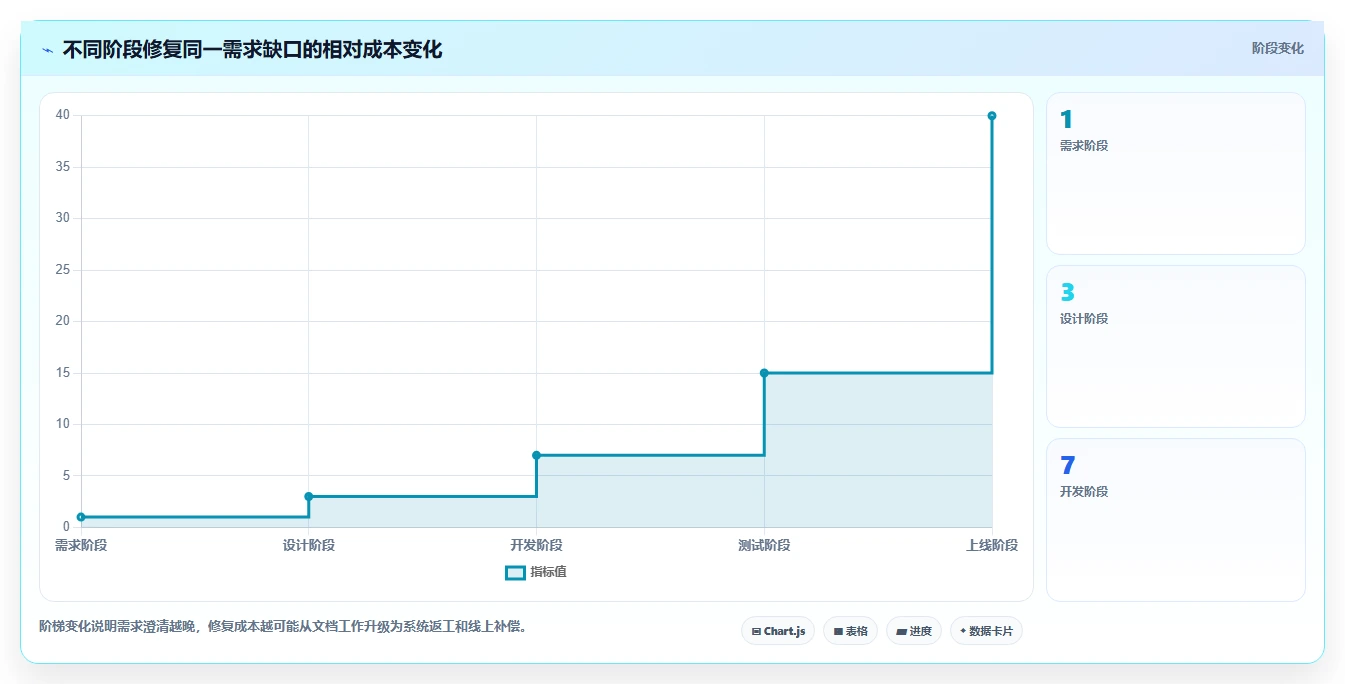
Task: Open the 开发阶段 stat card showing 7
Action: (x=1176, y=520)
